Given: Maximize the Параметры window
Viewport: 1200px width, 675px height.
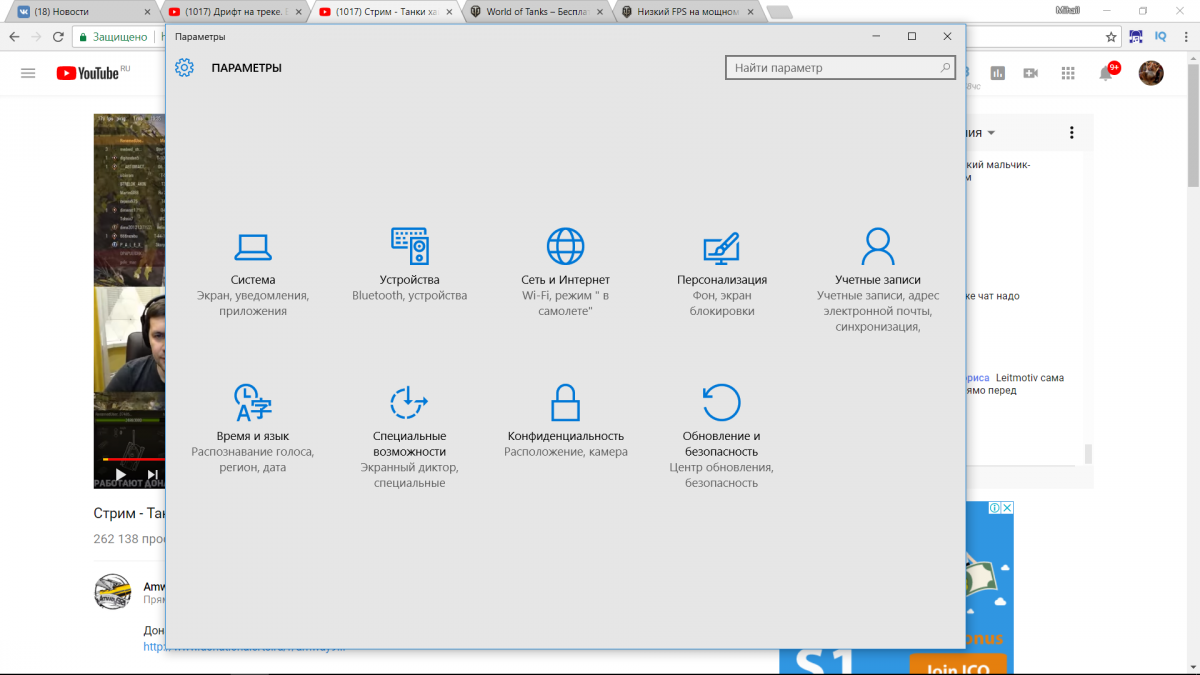Looking at the screenshot, I should pyautogui.click(x=911, y=36).
